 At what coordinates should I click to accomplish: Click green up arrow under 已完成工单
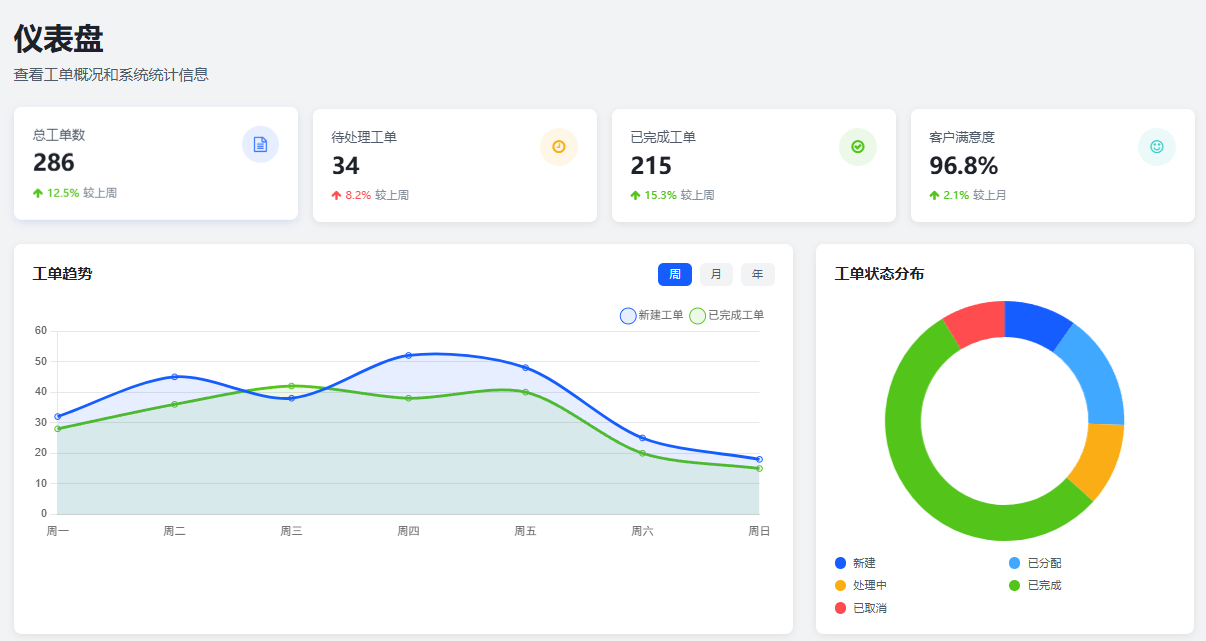click(635, 196)
